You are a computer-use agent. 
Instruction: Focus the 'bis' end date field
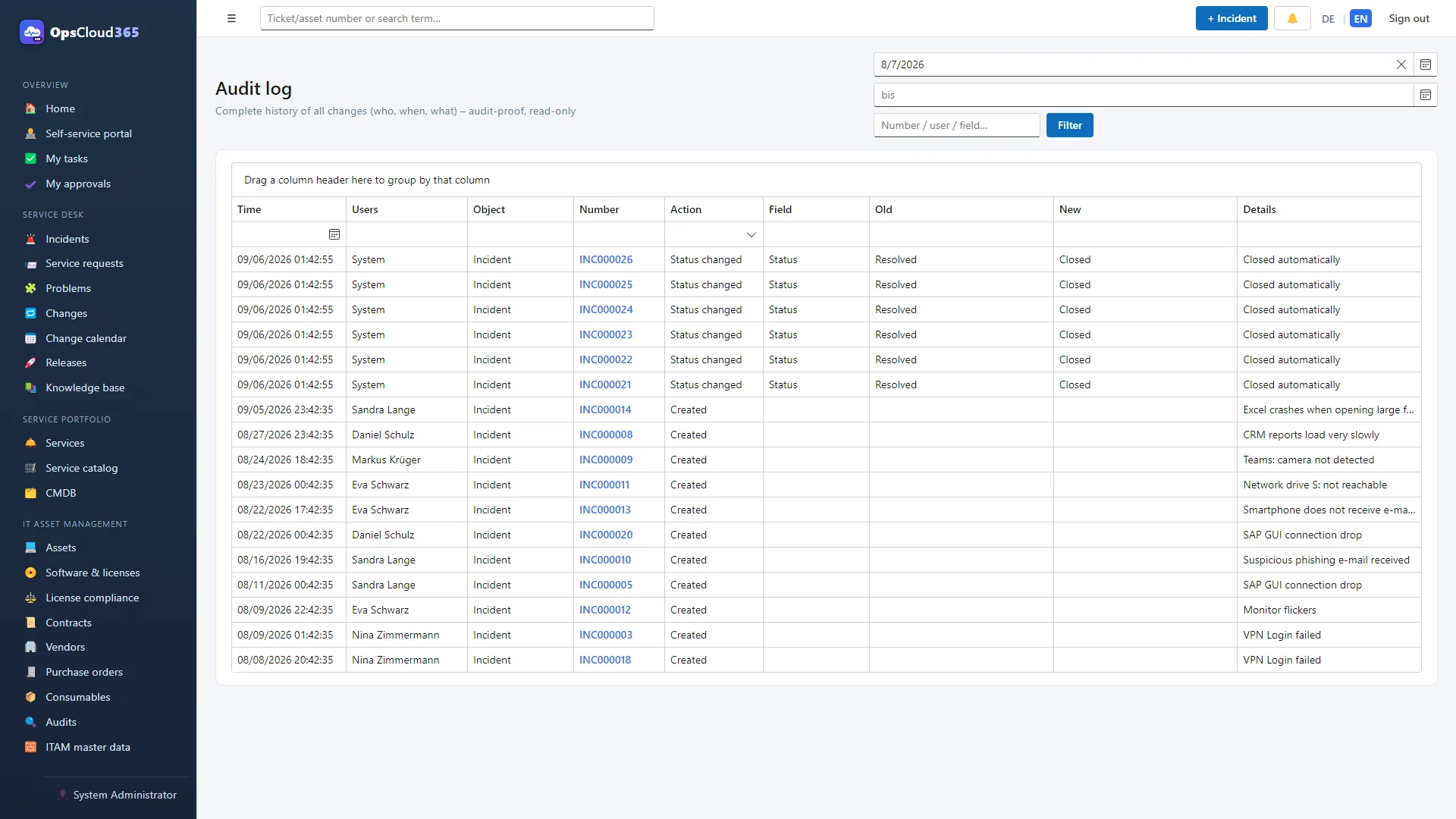[1144, 95]
